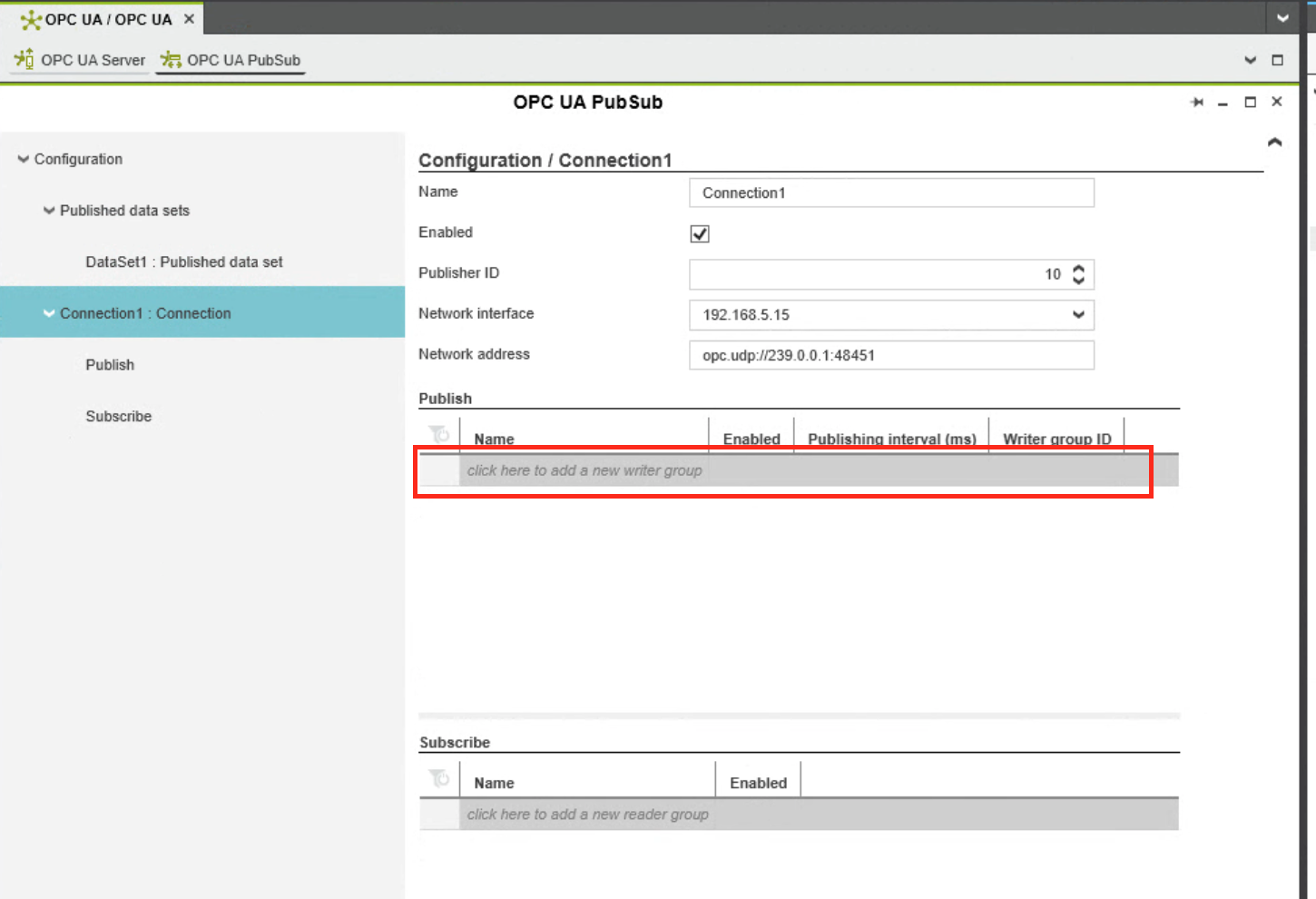Open the OPC UA Server tab
1316x899 pixels.
tap(80, 60)
